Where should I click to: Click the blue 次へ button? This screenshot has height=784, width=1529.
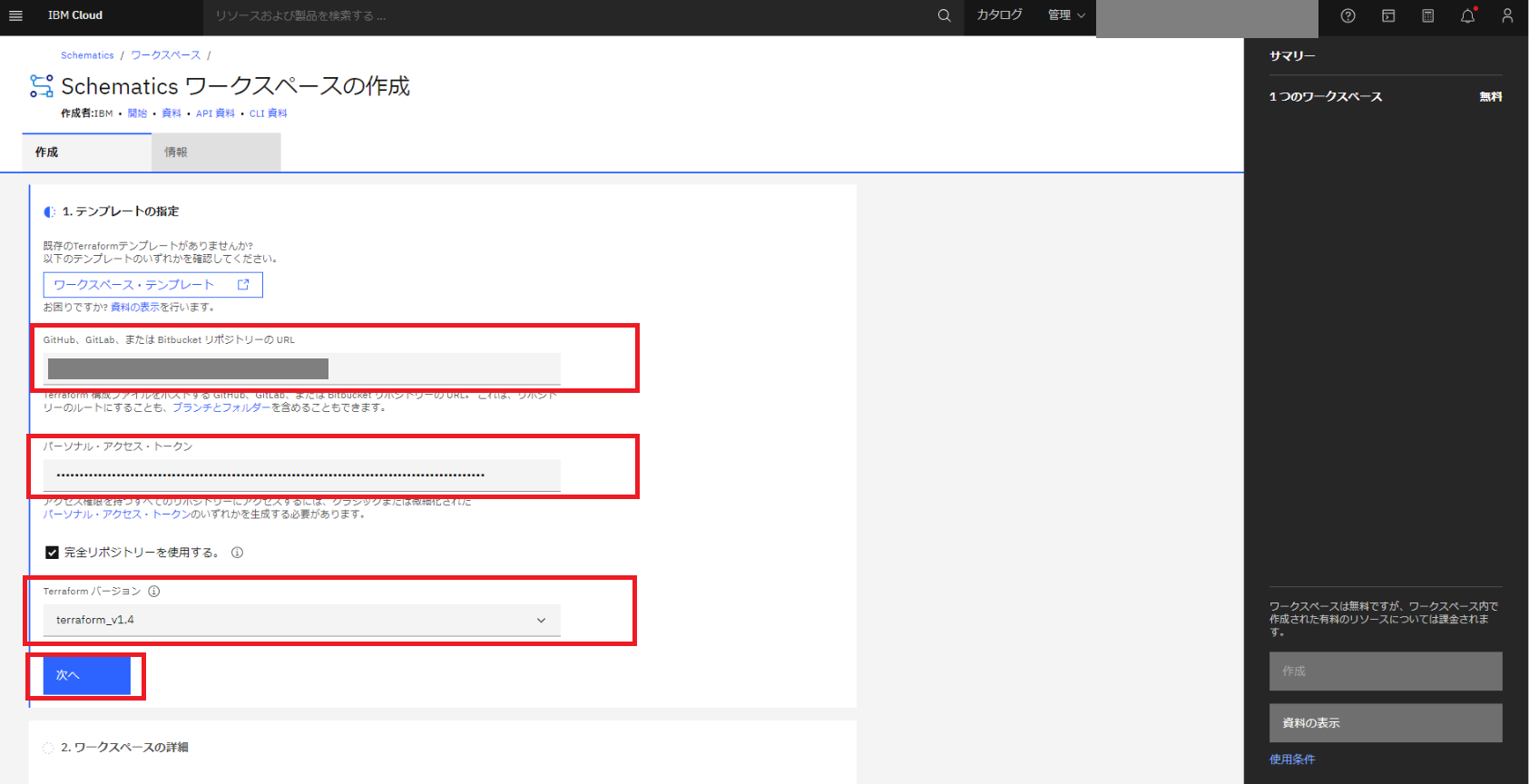[86, 675]
